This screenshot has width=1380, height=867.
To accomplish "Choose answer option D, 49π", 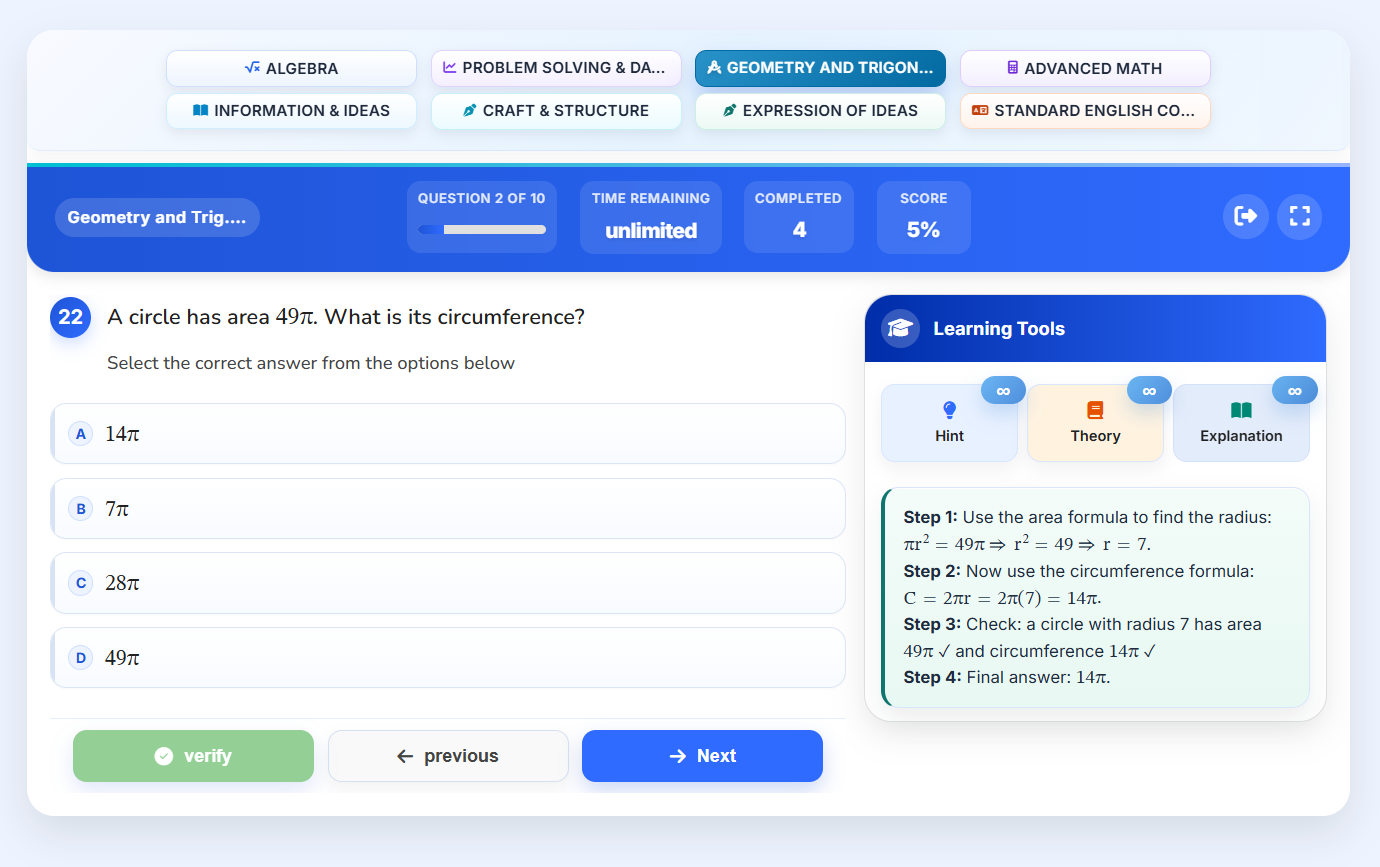I will click(x=448, y=657).
